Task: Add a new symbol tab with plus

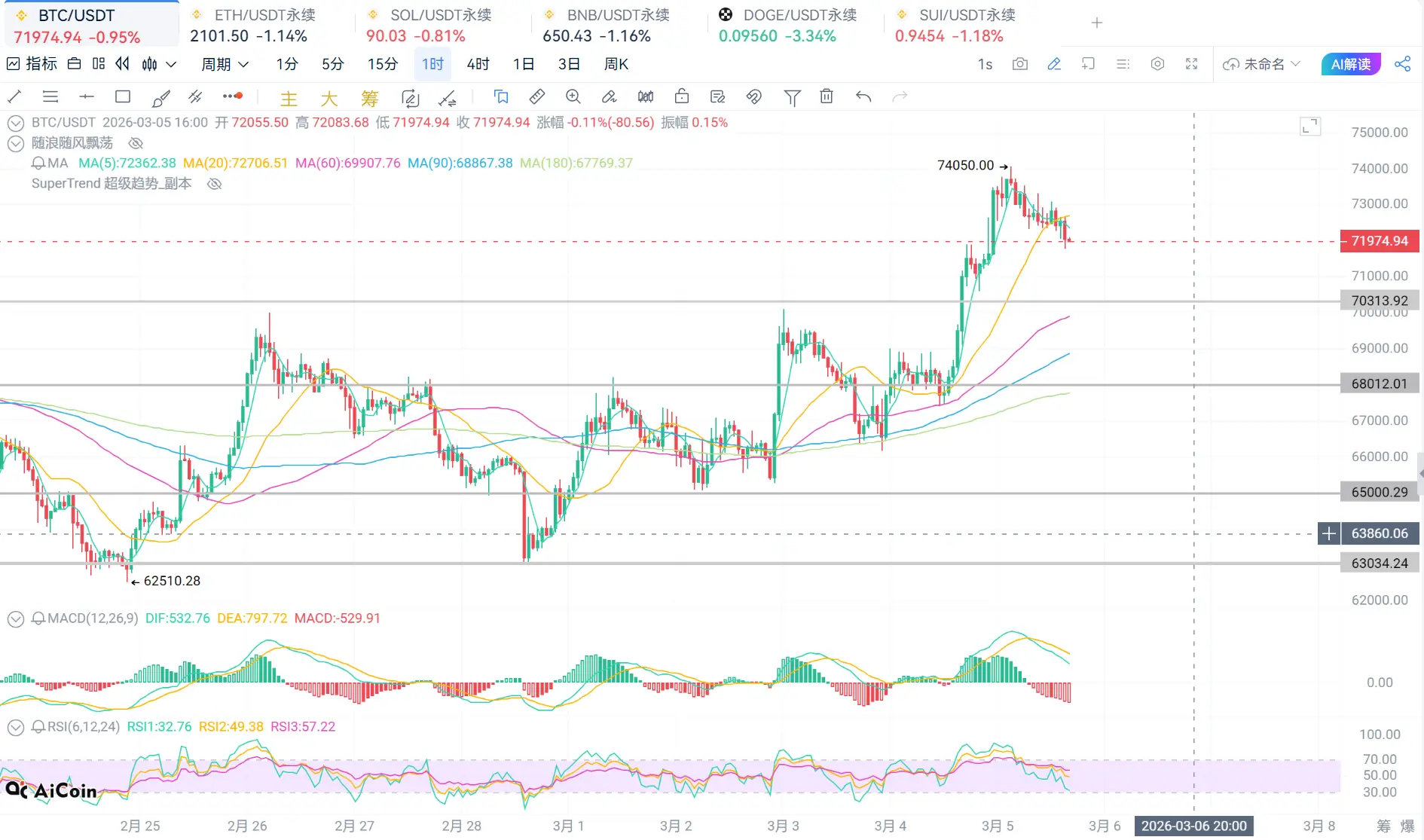Action: click(1097, 23)
